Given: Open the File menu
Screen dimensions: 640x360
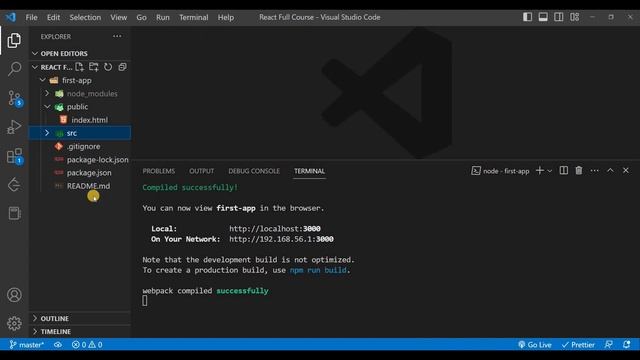Looking at the screenshot, I should point(31,17).
